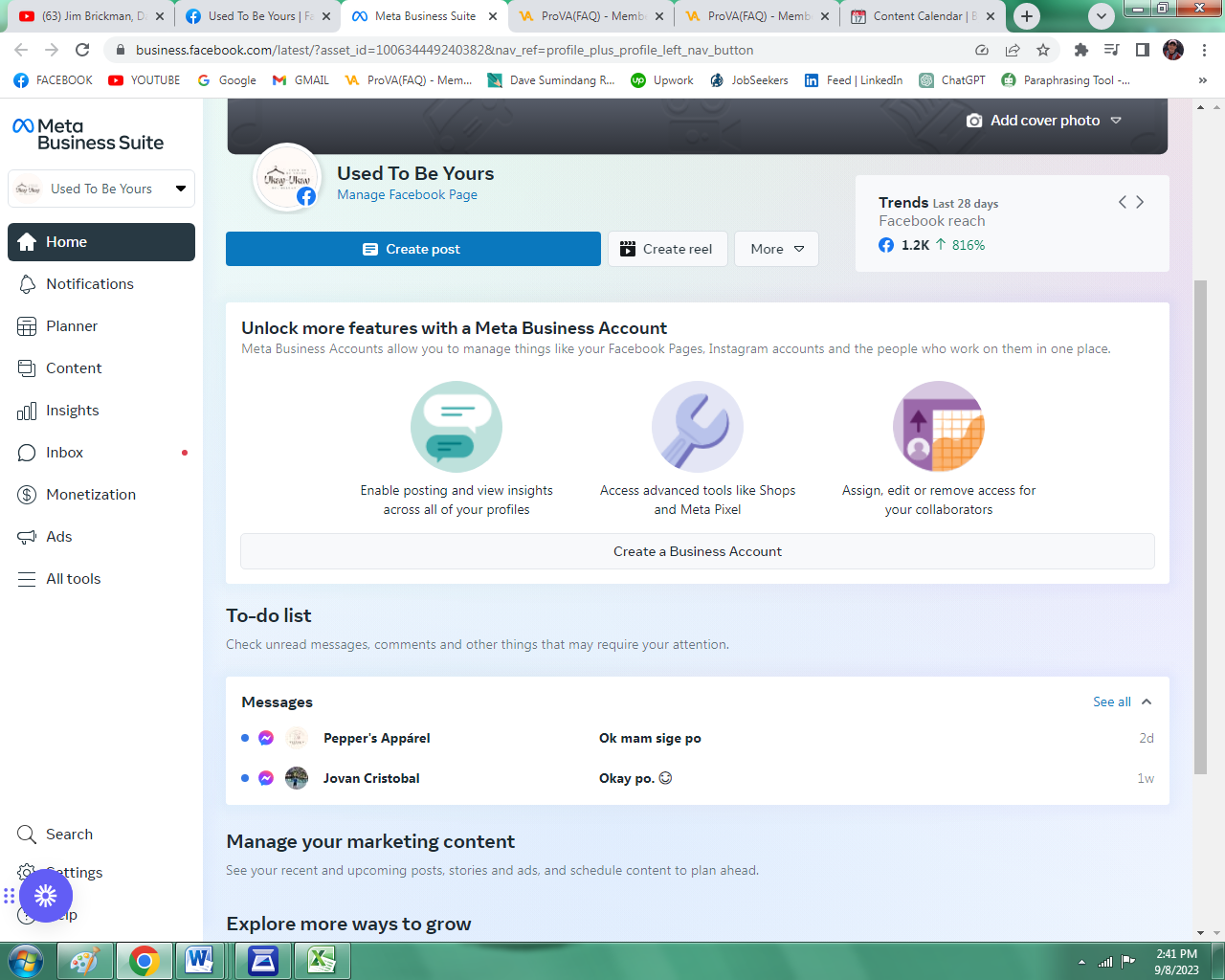
Task: Click the page vertical scrollbar thumb
Action: 1200,526
